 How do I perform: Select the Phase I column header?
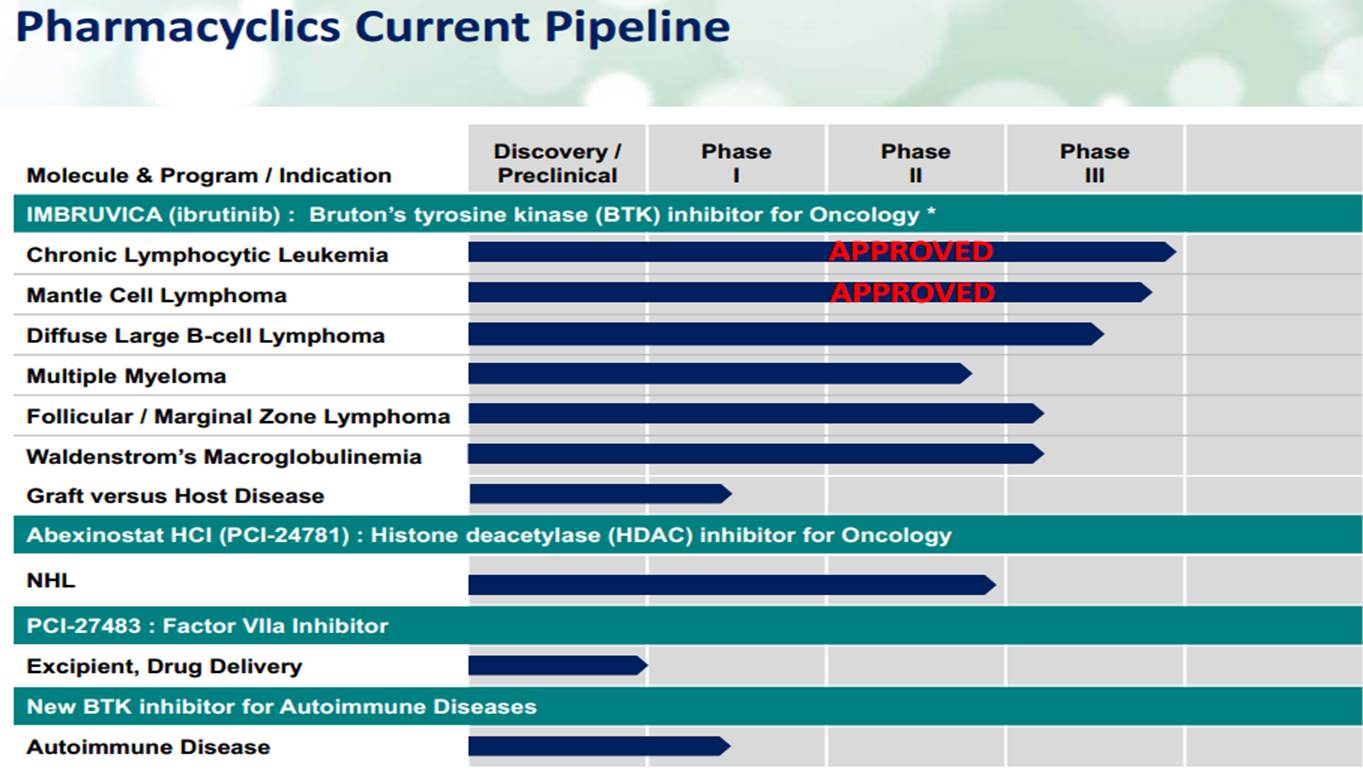(736, 163)
